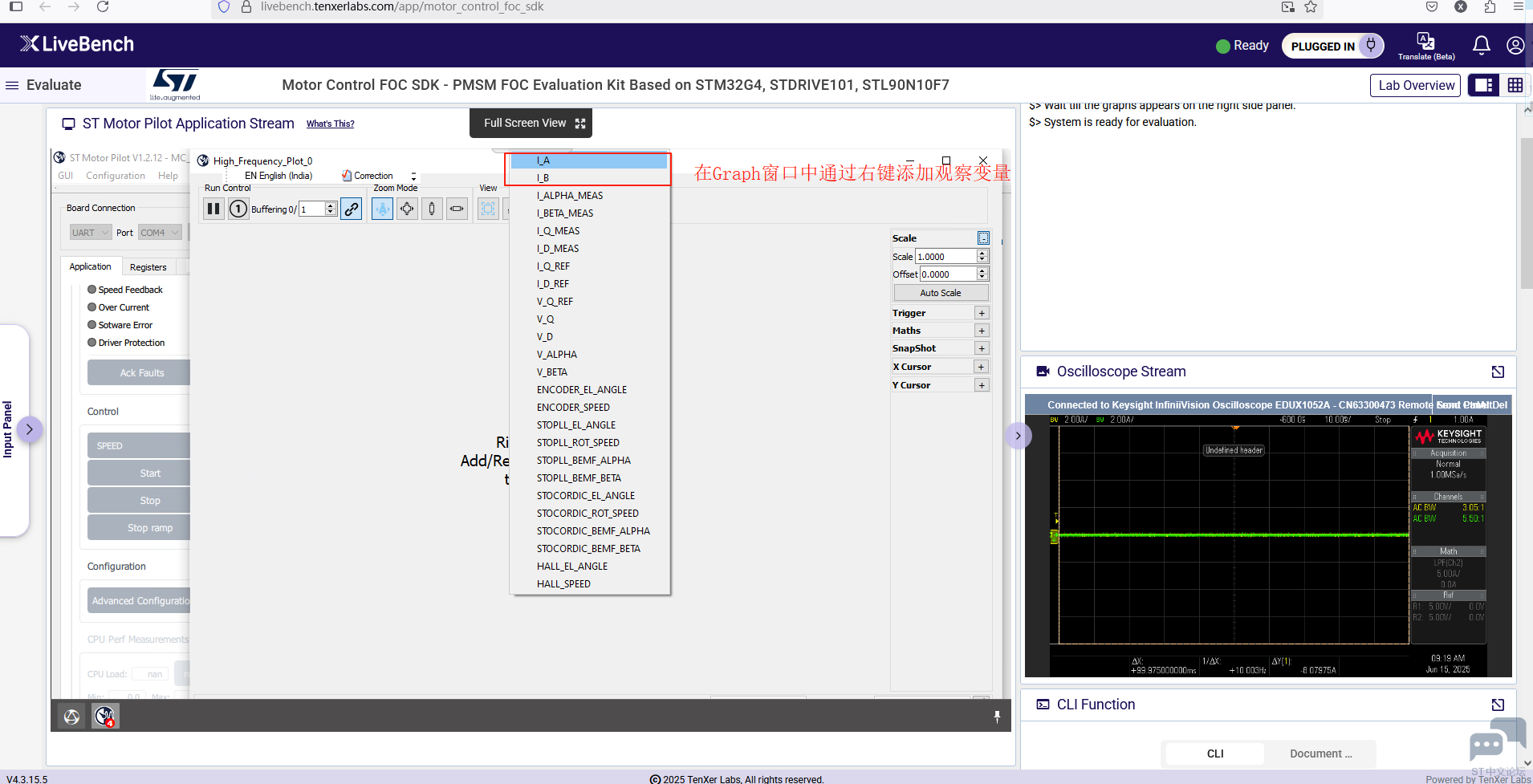Switch to the Registers tab
1533x784 pixels.
[148, 267]
